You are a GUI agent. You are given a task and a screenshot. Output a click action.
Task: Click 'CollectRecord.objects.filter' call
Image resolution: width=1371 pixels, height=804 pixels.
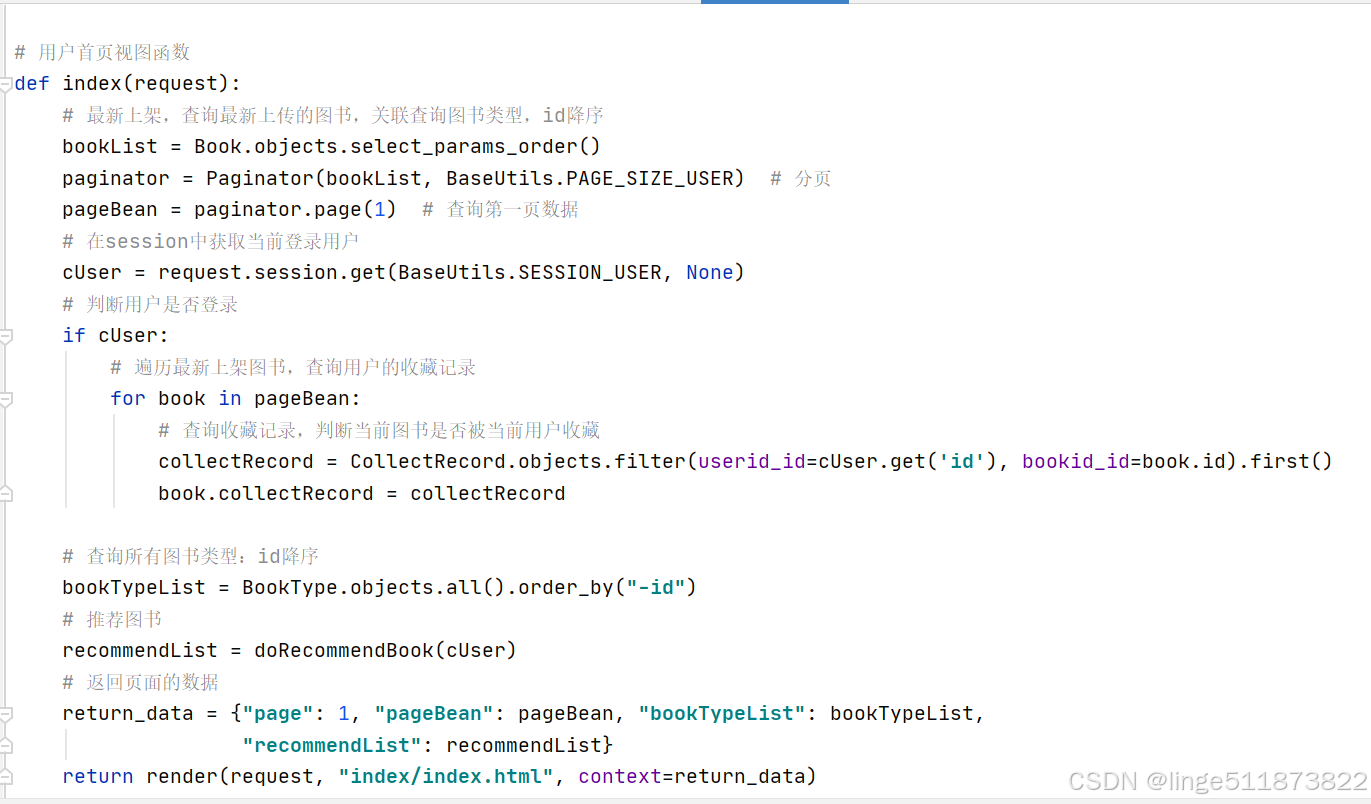tap(517, 461)
